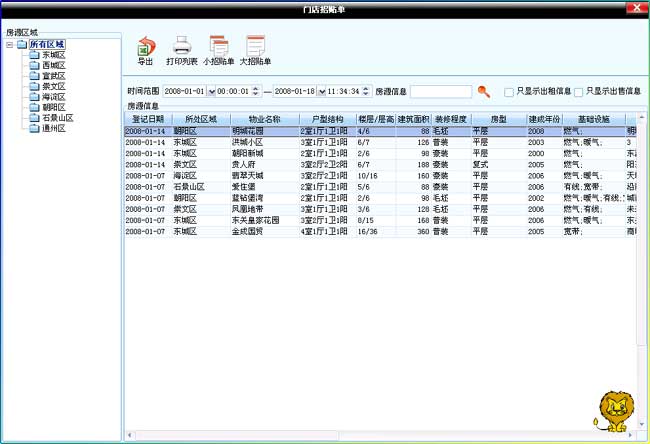Viewport: 650px width, 444px height.
Task: Enable 只显示出售信息 checkbox
Action: click(x=579, y=92)
